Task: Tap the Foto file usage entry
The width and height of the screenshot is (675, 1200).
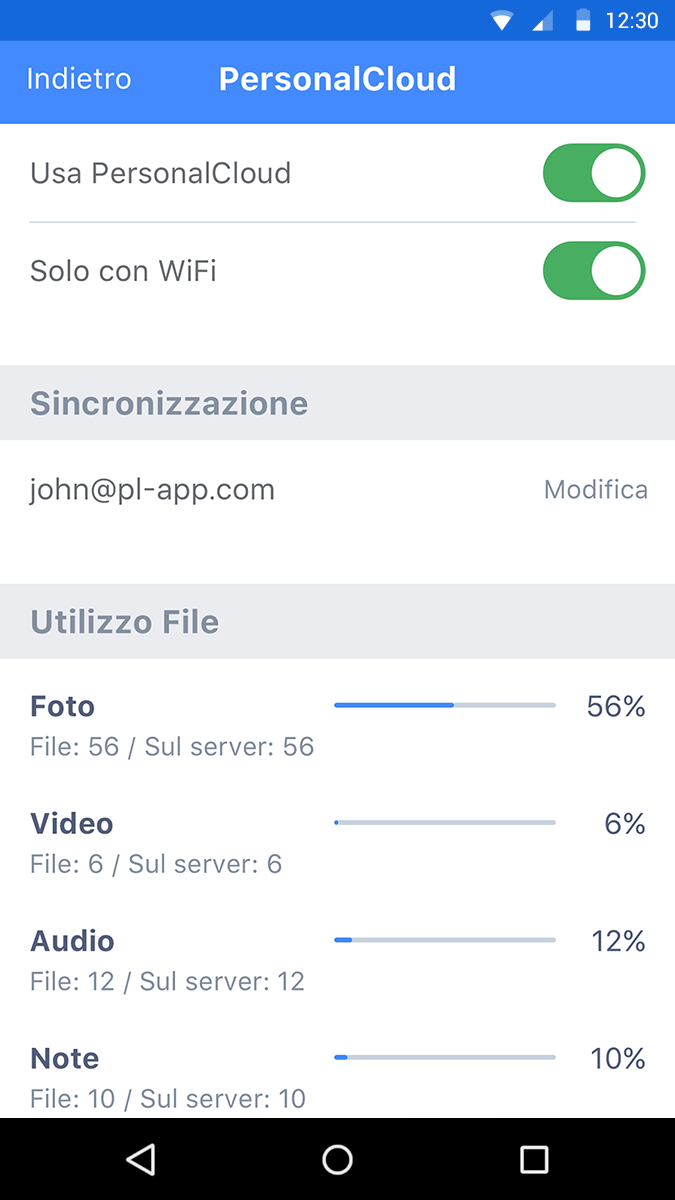Action: tap(172, 725)
